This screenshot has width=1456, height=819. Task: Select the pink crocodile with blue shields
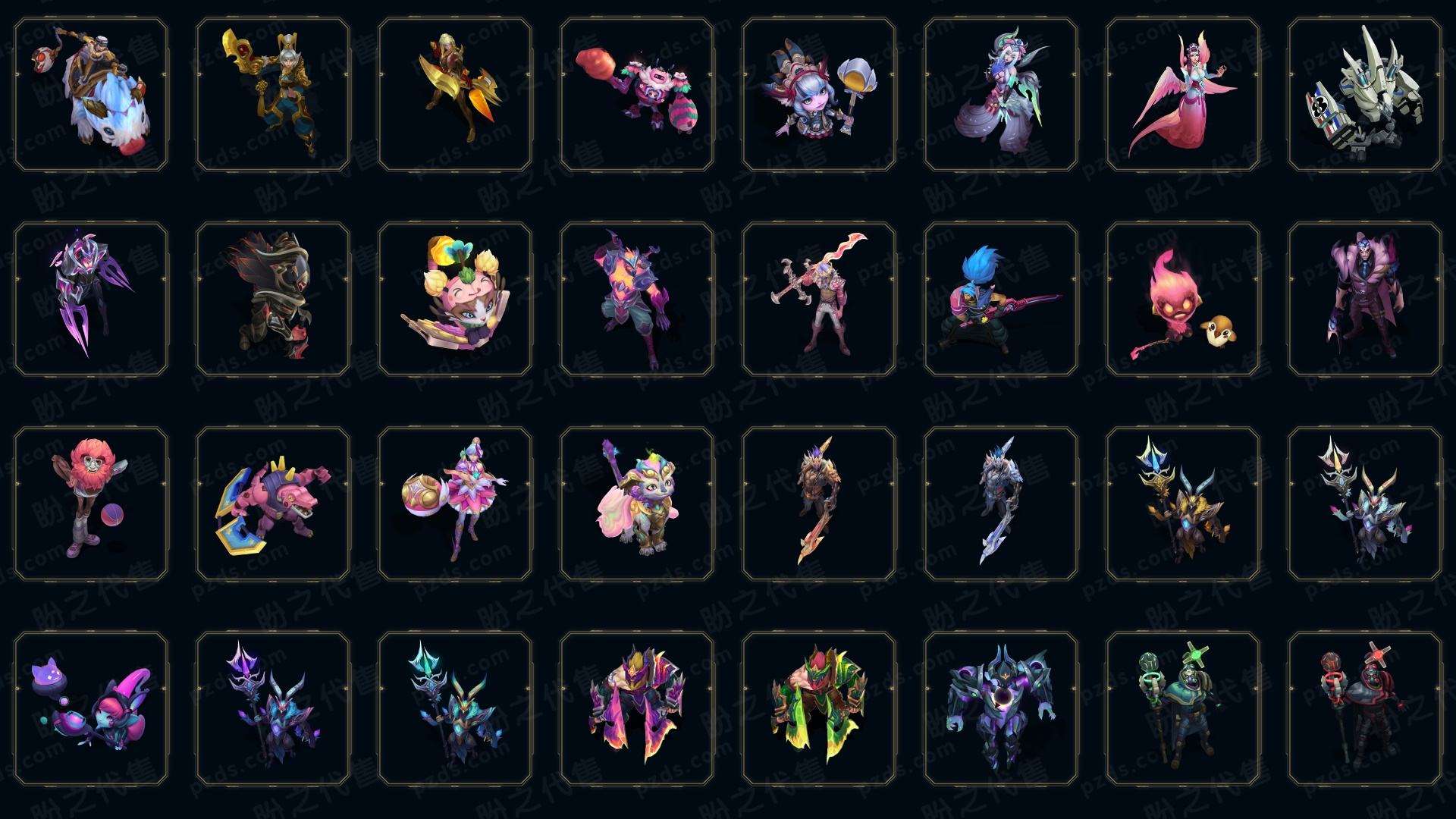[273, 504]
